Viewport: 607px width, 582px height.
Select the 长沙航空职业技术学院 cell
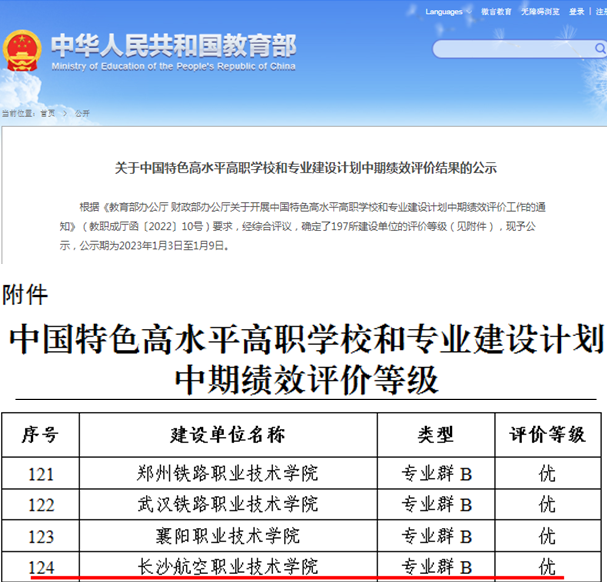pyautogui.click(x=228, y=567)
